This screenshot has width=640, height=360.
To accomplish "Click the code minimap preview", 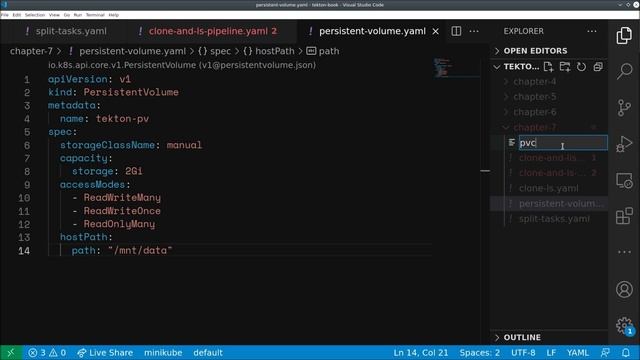I will click(x=442, y=68).
